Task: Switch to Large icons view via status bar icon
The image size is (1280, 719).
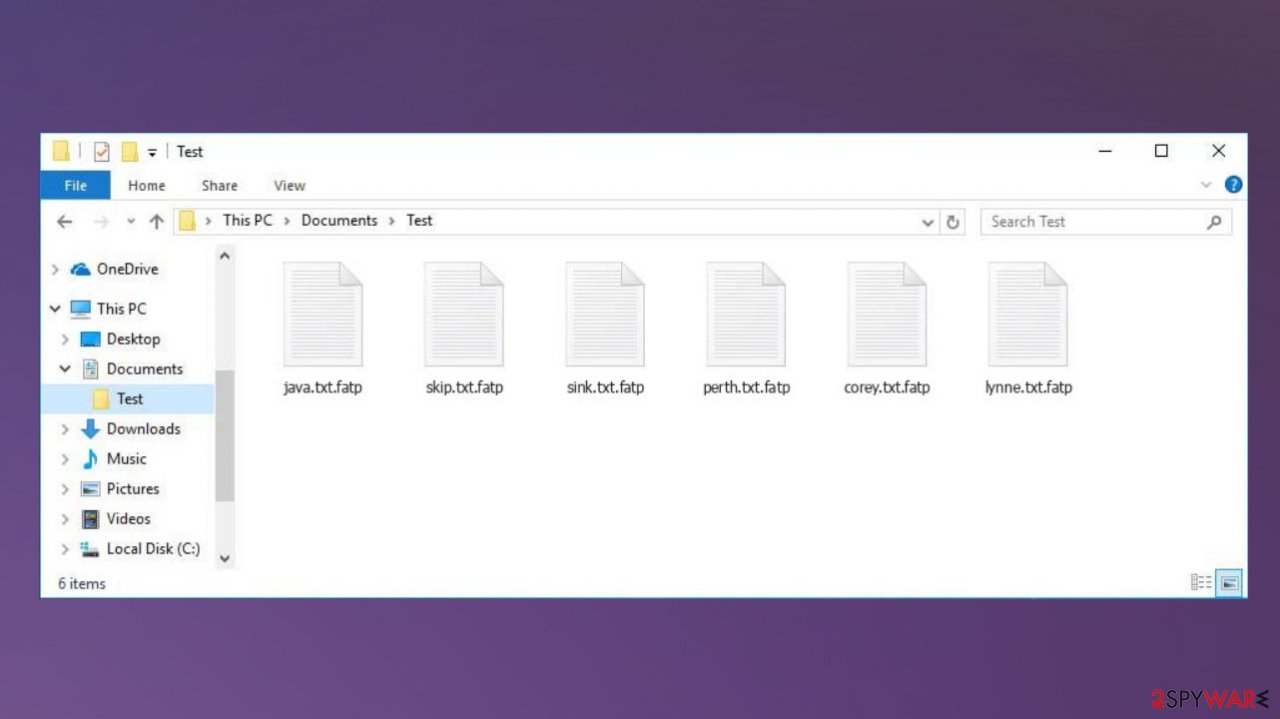Action: click(1228, 582)
